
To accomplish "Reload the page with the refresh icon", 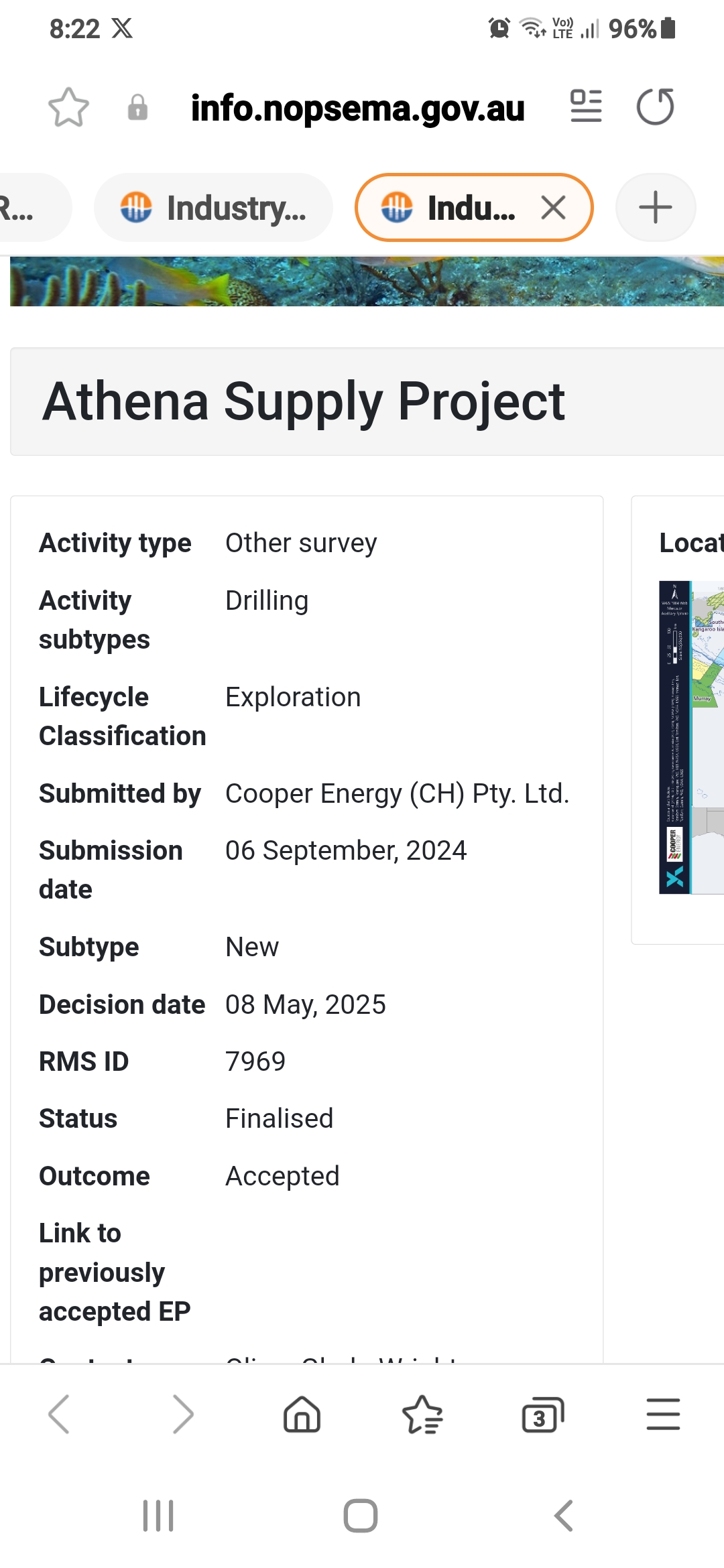I will coord(655,107).
